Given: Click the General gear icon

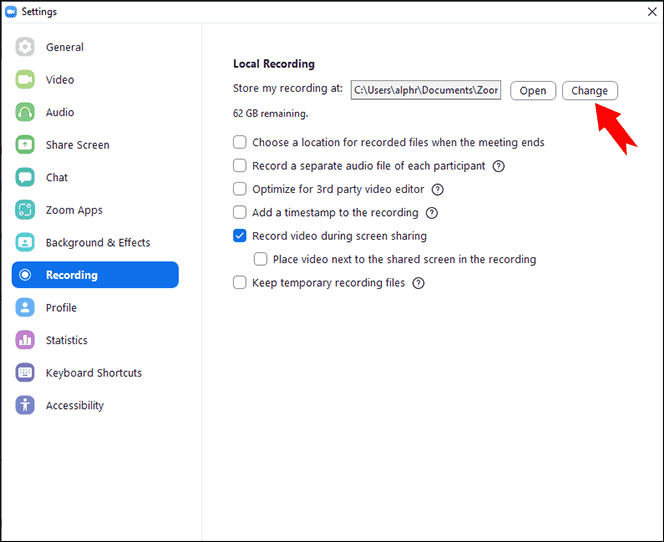Looking at the screenshot, I should (25, 47).
